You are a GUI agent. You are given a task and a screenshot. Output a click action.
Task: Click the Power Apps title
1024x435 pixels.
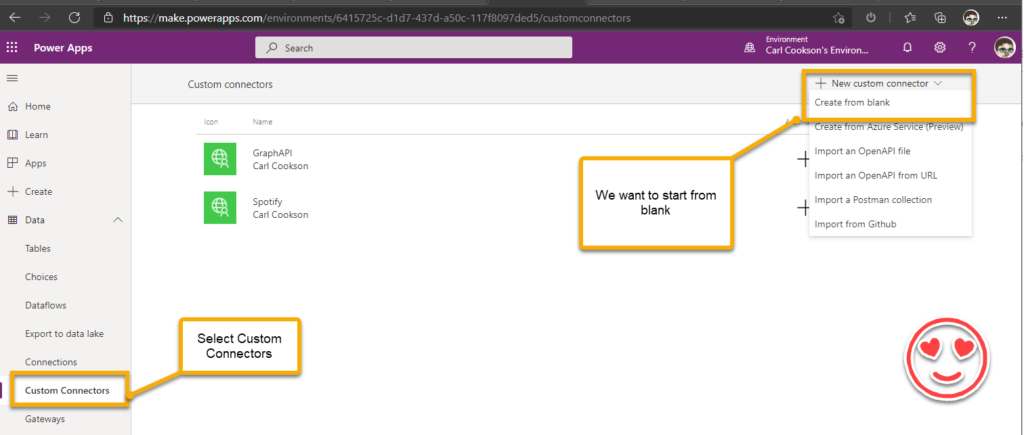[63, 48]
